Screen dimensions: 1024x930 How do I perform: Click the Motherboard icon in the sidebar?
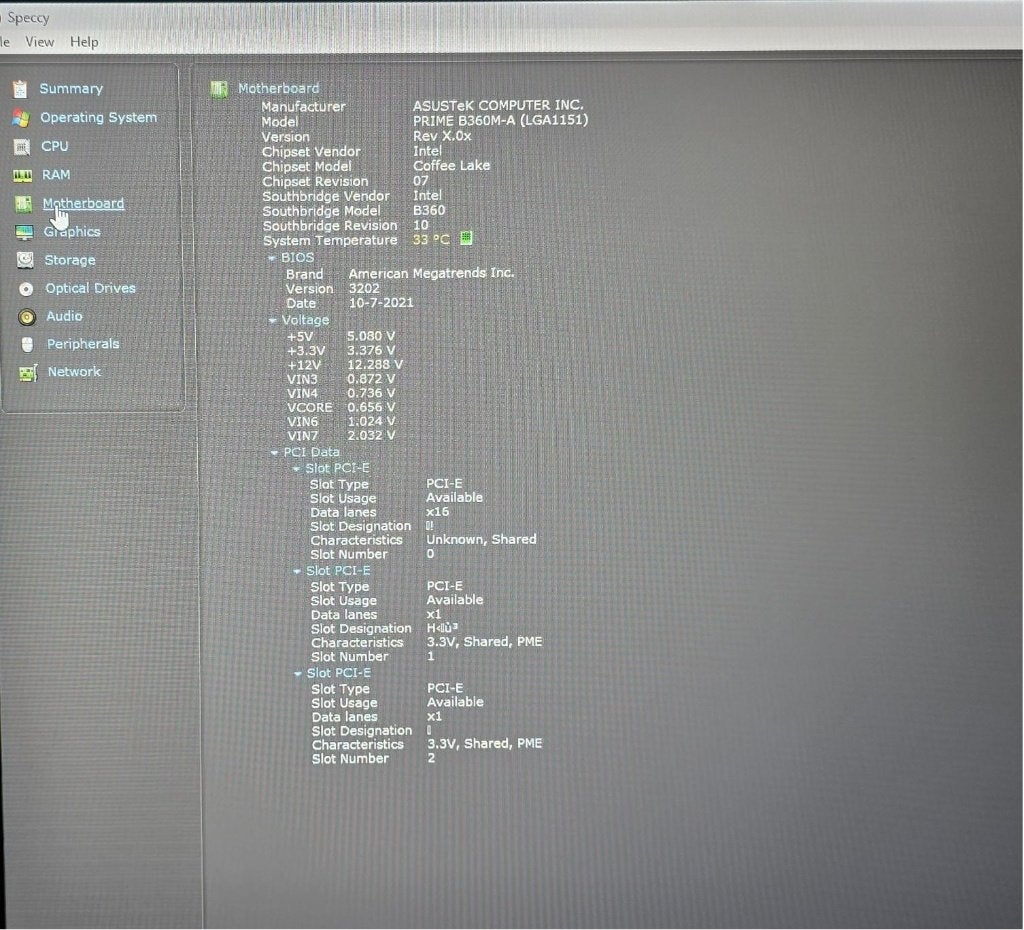24,204
